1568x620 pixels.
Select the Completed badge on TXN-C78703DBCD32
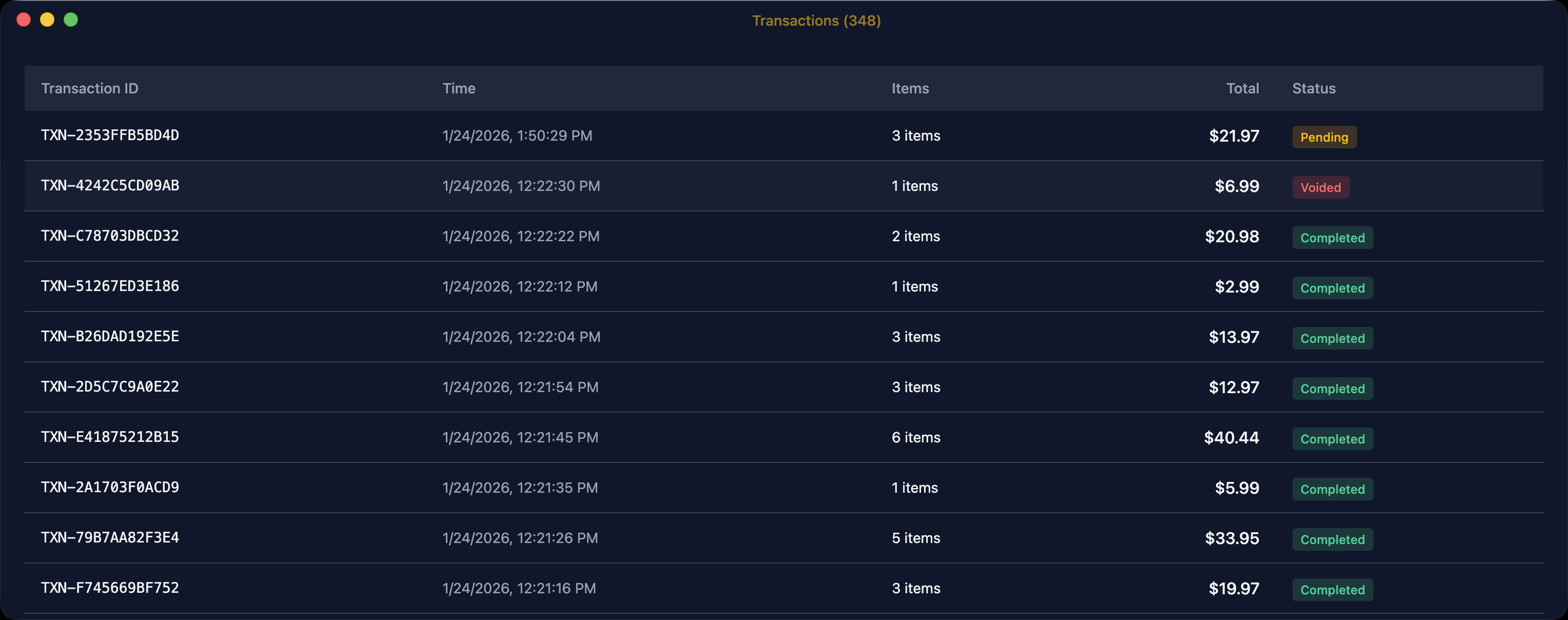[1332, 238]
